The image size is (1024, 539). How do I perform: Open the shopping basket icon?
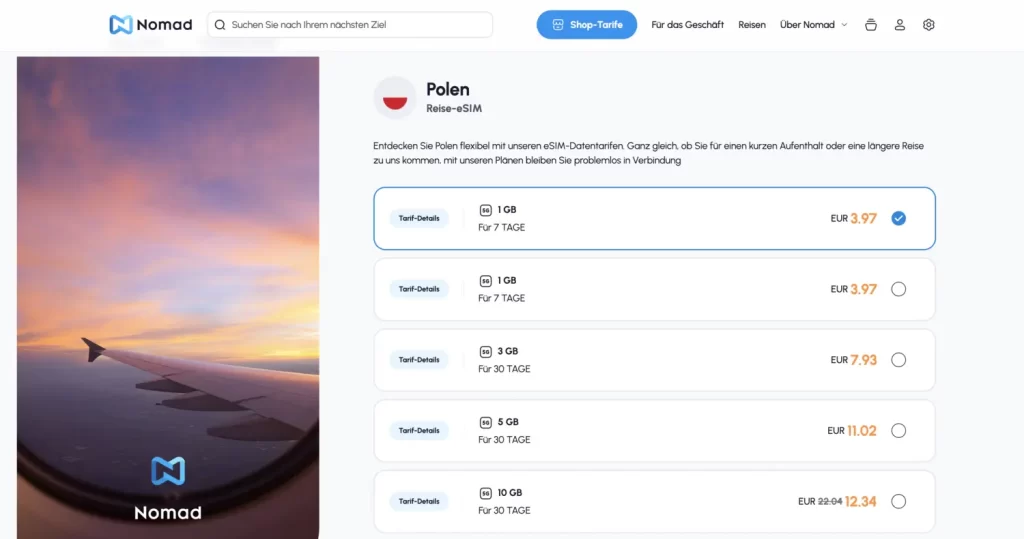871,25
